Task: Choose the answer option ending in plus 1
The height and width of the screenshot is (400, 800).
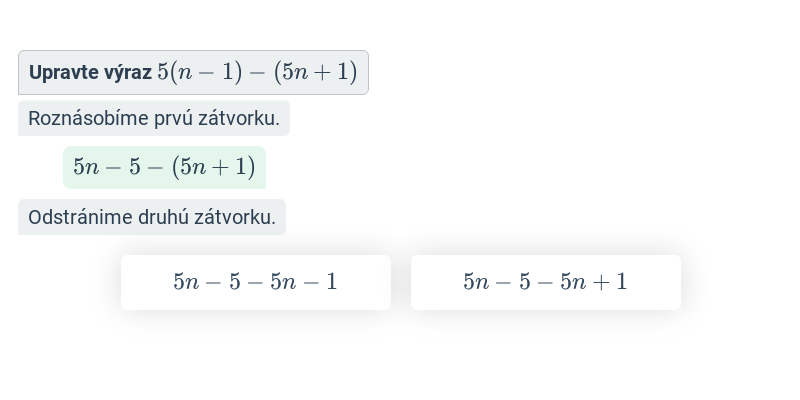Action: 545,282
